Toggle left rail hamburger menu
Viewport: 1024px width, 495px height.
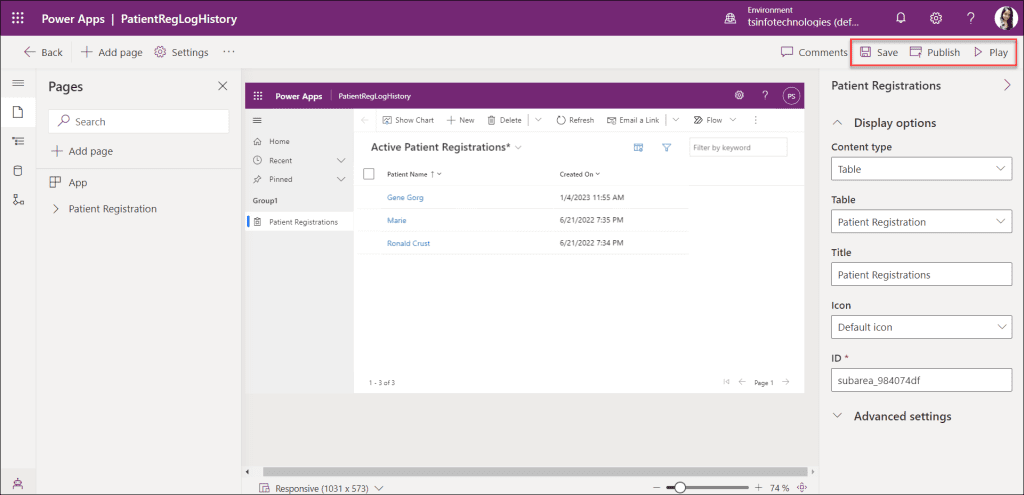point(18,84)
